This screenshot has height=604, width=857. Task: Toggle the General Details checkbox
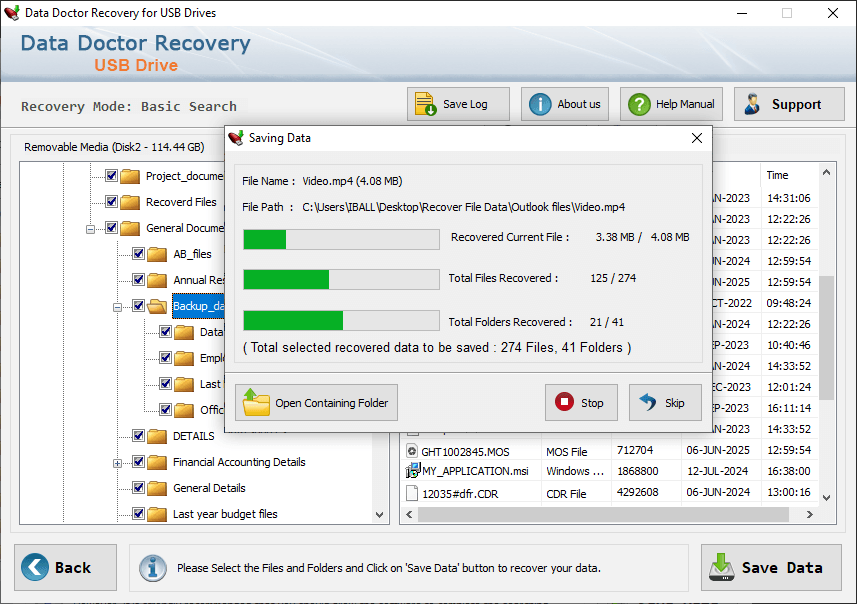tap(138, 488)
